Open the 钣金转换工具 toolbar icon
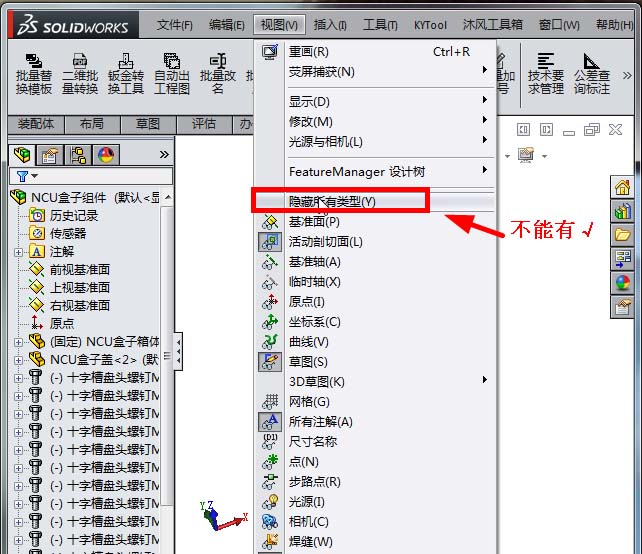The image size is (642, 554). pyautogui.click(x=126, y=75)
